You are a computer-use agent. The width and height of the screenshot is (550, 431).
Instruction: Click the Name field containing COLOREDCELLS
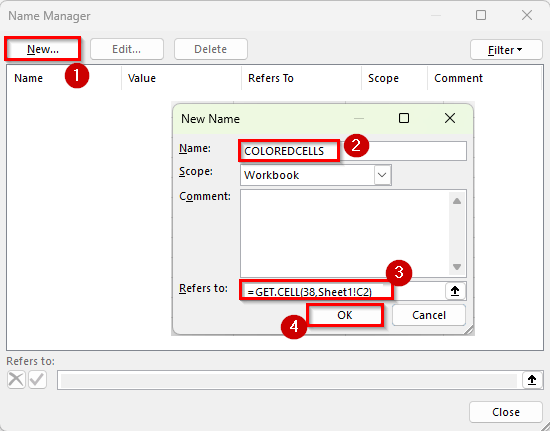tap(353, 151)
